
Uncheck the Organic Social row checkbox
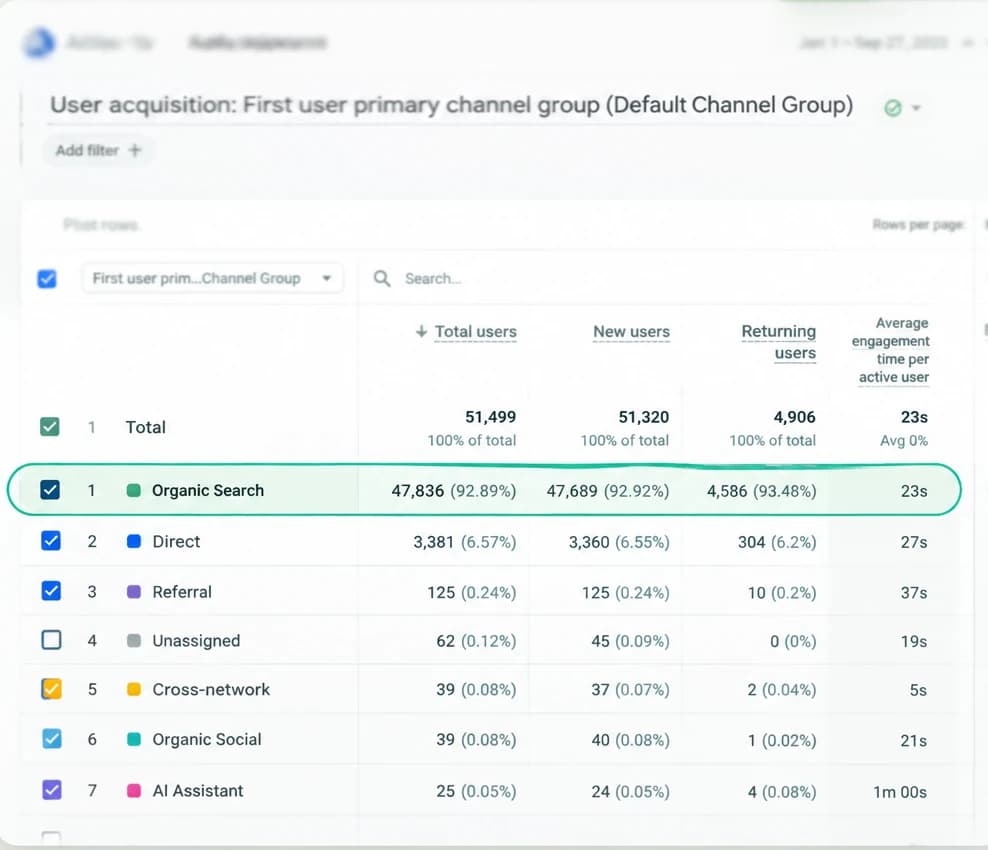(52, 738)
